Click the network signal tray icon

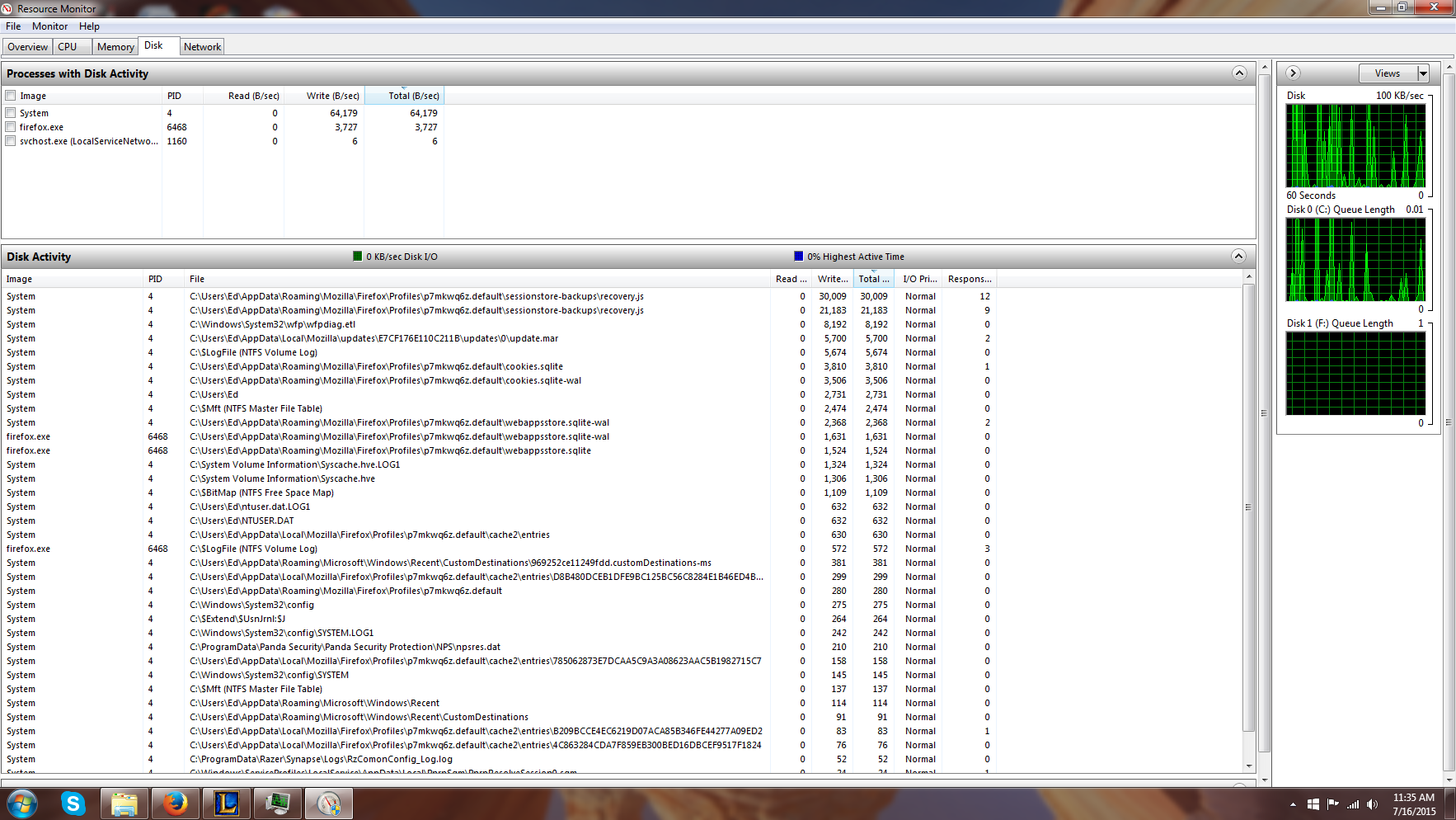(x=1353, y=804)
